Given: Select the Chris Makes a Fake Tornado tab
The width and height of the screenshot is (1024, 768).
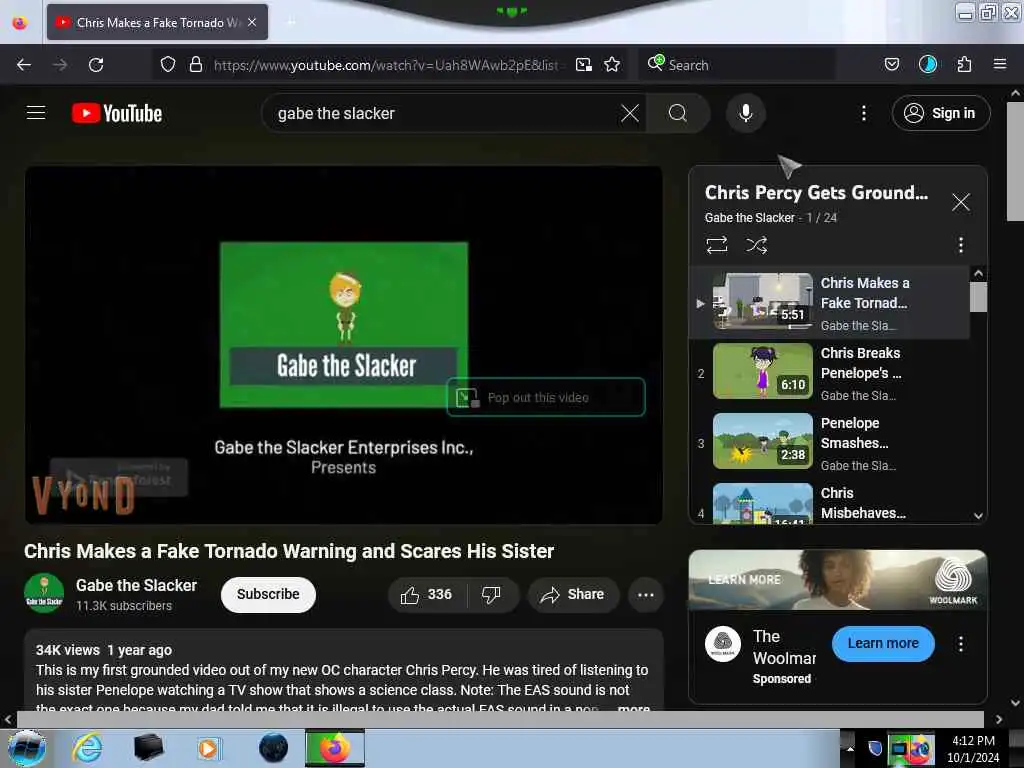Looking at the screenshot, I should tap(157, 22).
